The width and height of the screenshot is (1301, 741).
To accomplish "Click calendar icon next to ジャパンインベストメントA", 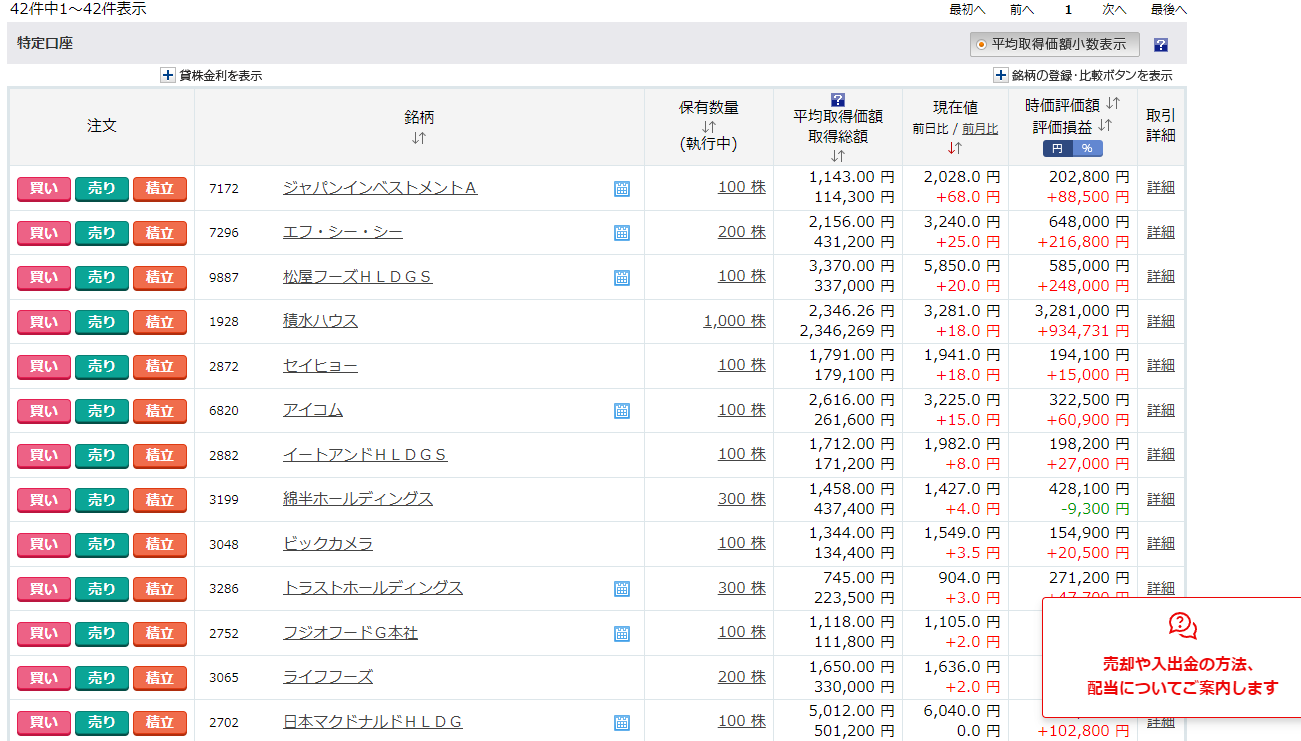I will pyautogui.click(x=622, y=189).
